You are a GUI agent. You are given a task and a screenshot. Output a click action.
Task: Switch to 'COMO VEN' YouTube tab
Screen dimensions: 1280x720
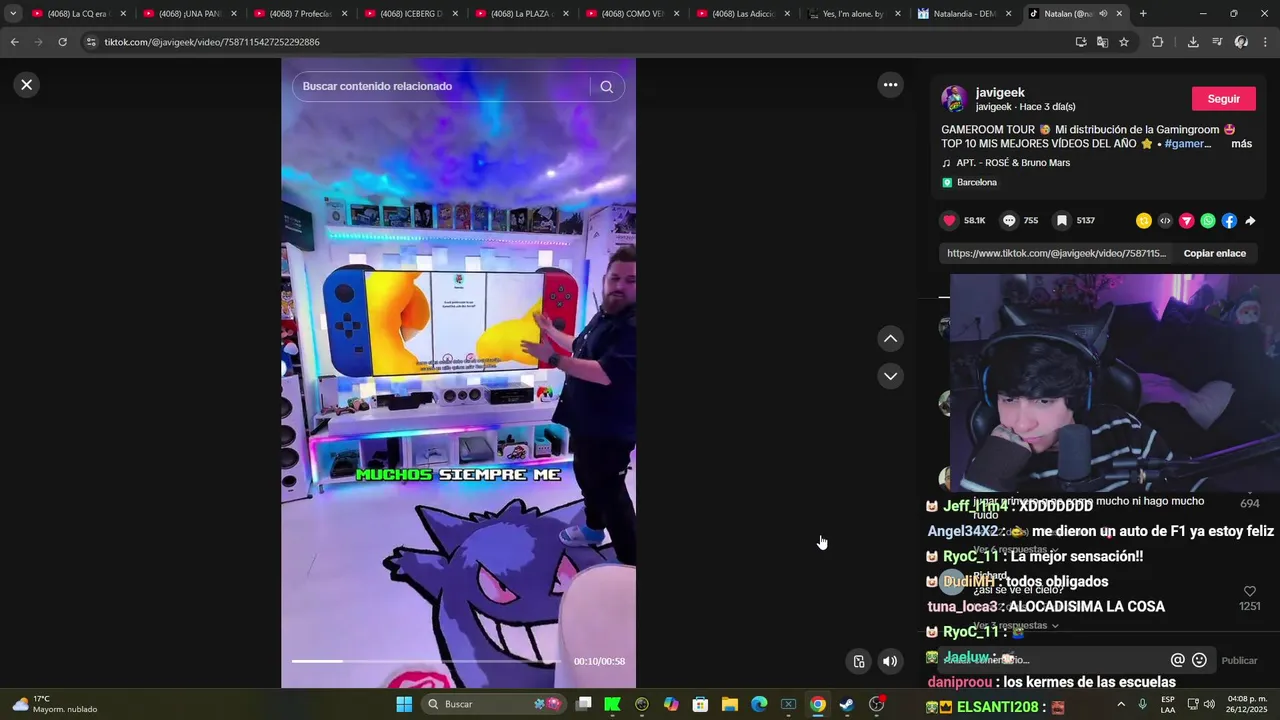(631, 14)
